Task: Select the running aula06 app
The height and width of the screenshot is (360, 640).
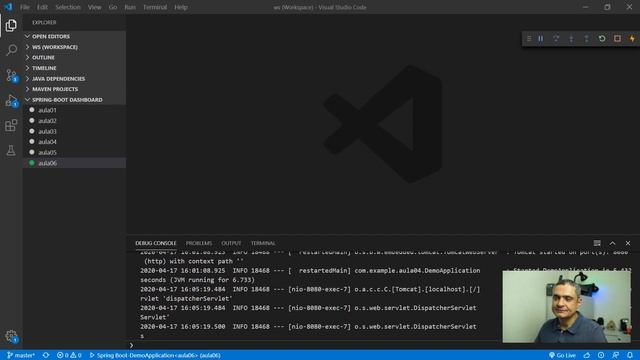Action: [x=74, y=163]
